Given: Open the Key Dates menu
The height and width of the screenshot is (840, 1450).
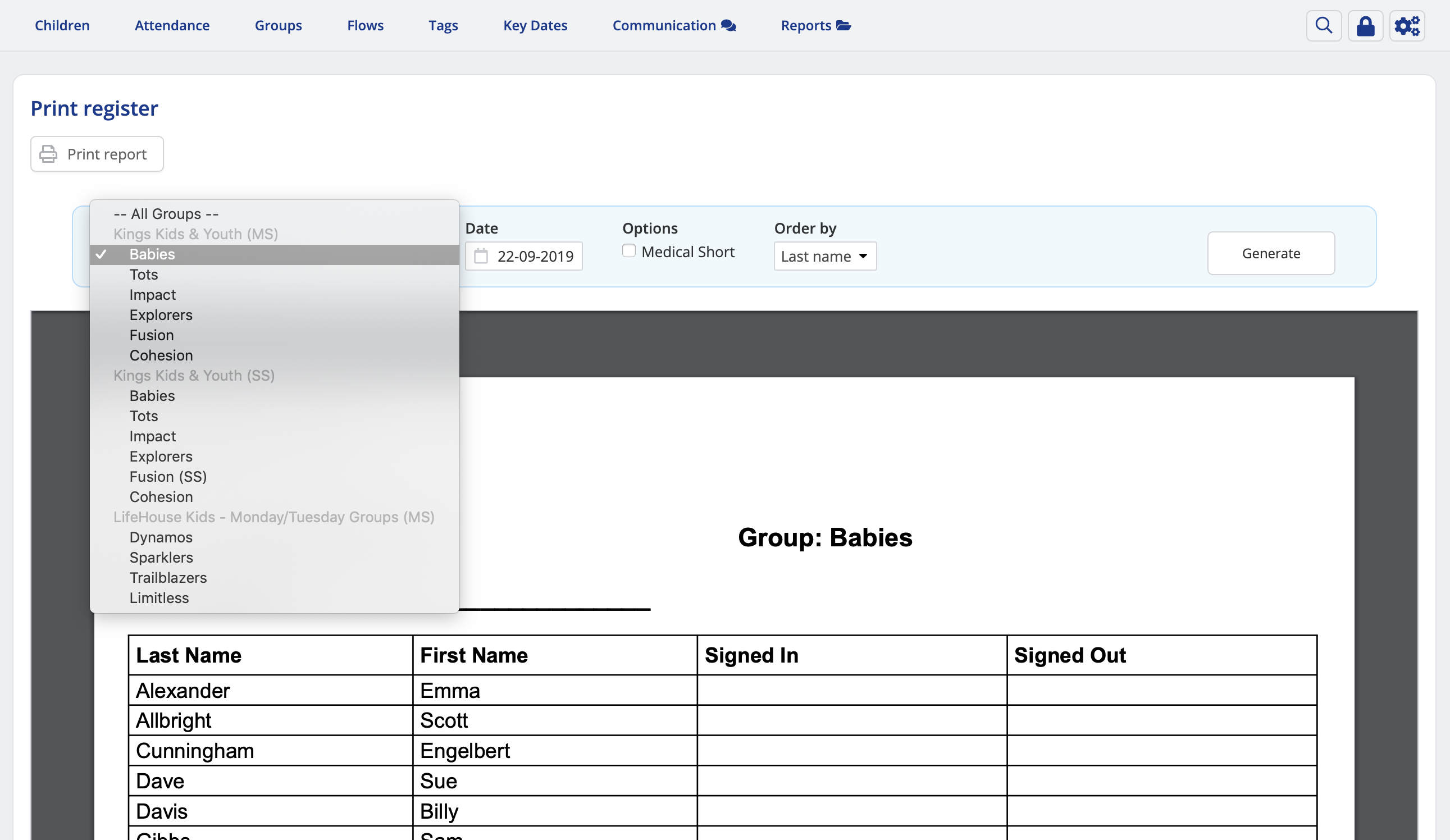Looking at the screenshot, I should click(535, 25).
